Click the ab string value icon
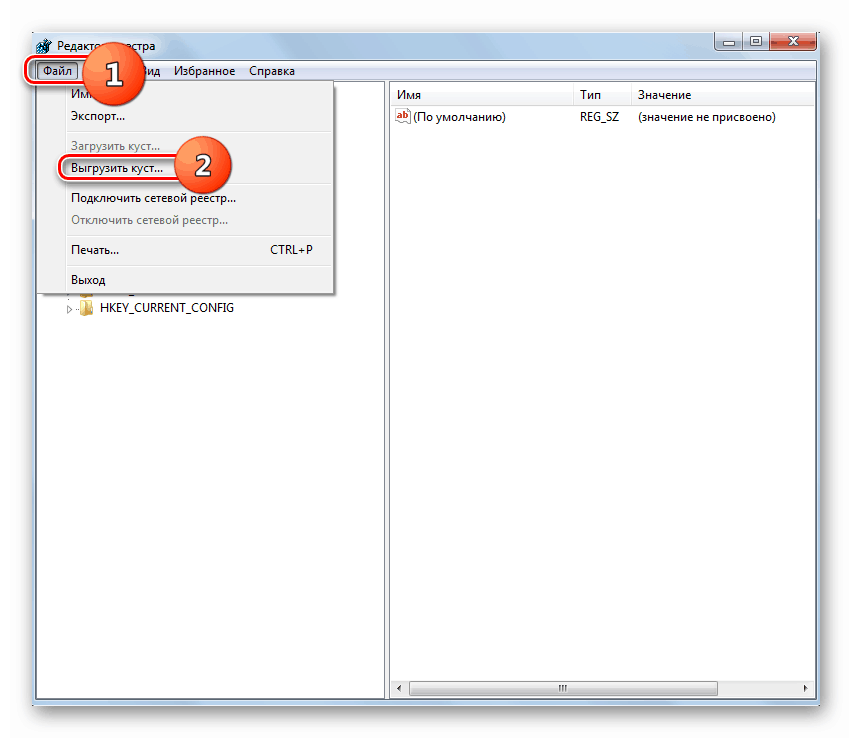 pyautogui.click(x=402, y=116)
